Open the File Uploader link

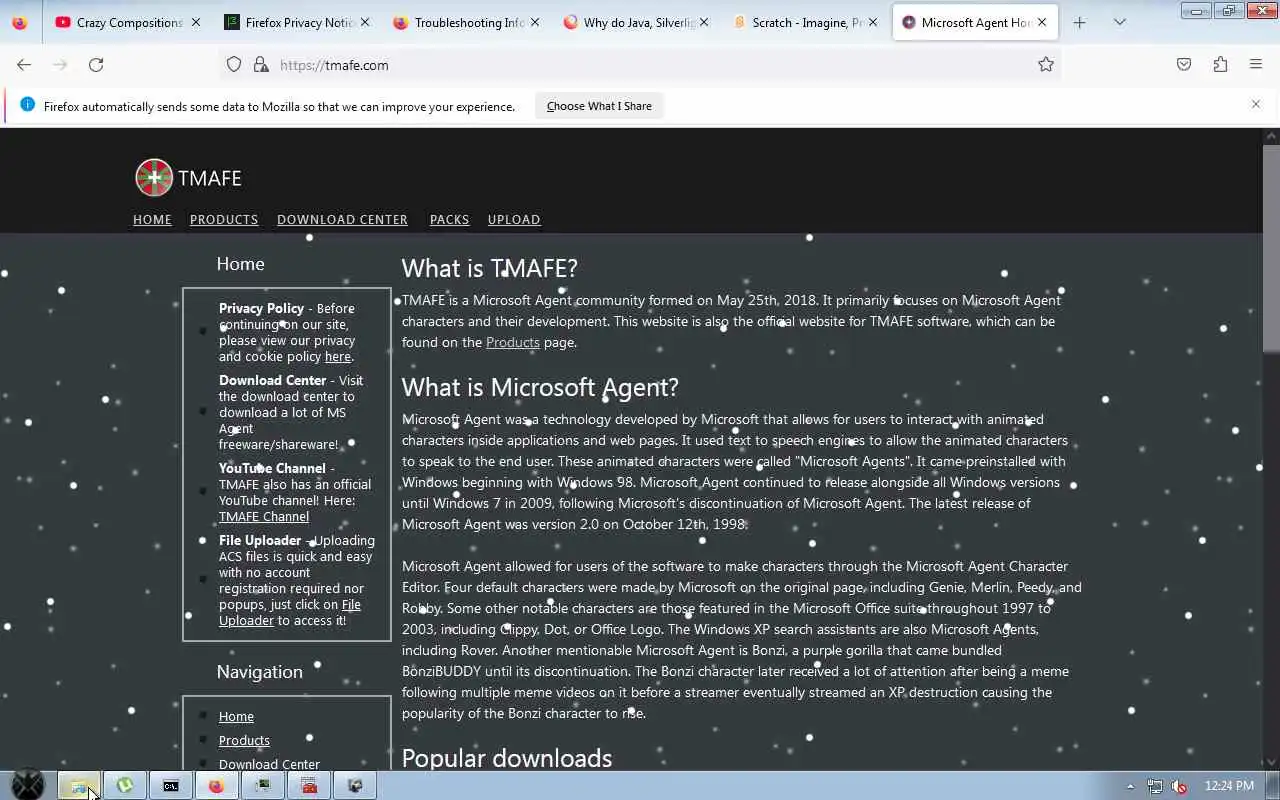[290, 612]
